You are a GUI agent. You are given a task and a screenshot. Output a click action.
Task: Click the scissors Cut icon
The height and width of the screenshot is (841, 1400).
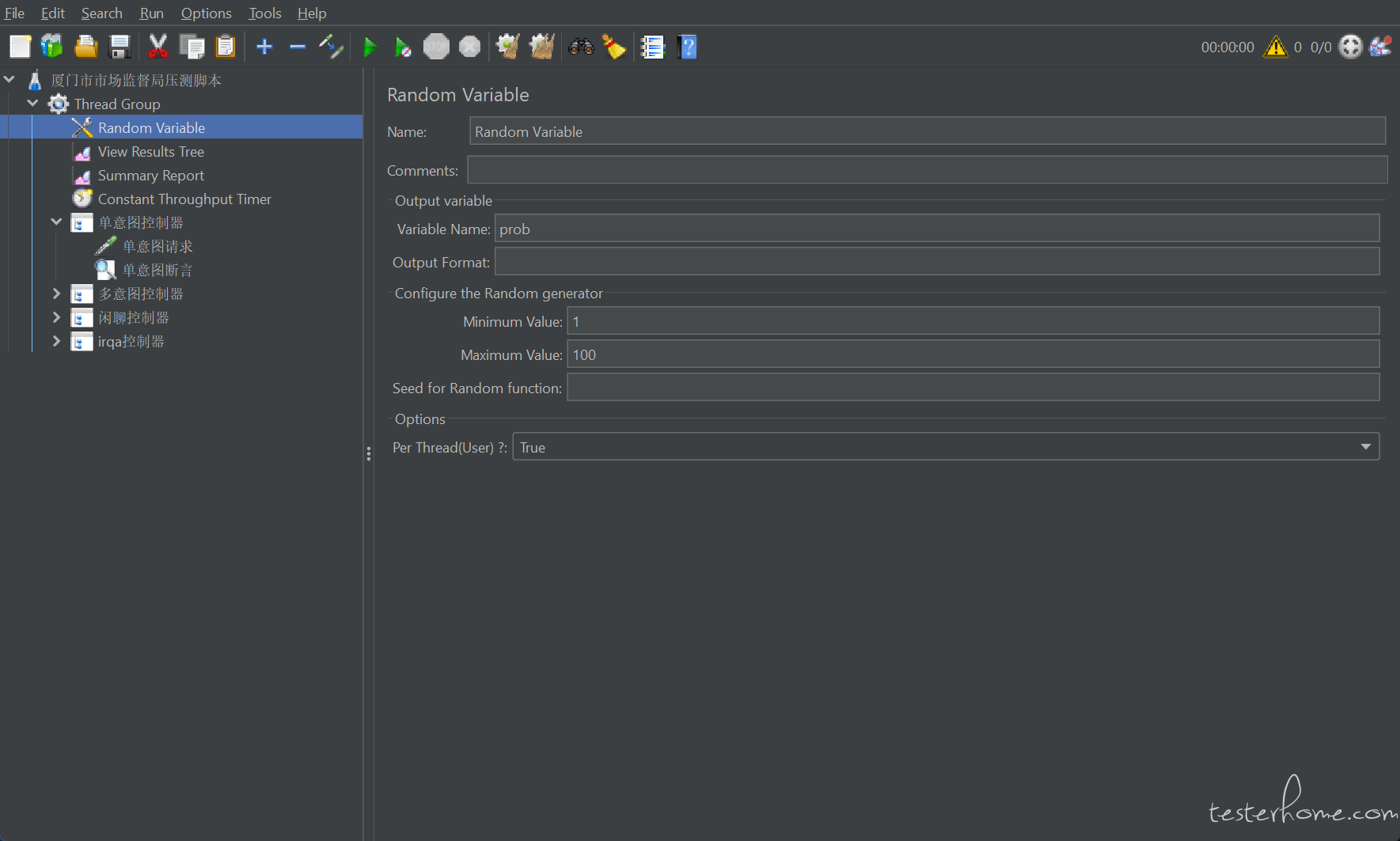[x=158, y=47]
